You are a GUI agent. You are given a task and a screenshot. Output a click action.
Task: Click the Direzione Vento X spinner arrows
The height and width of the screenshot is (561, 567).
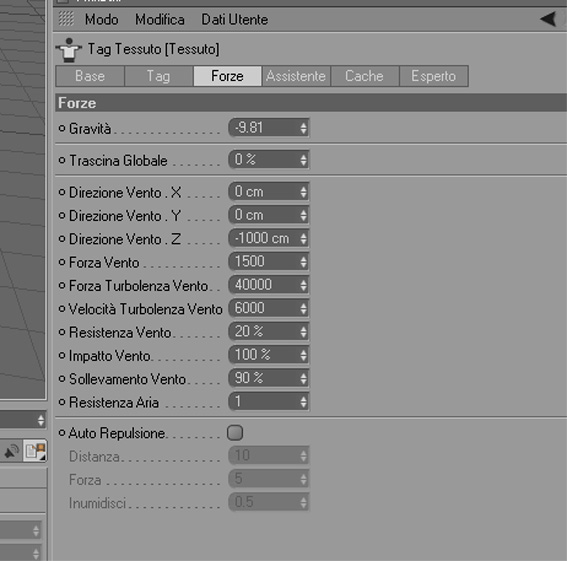[x=303, y=192]
